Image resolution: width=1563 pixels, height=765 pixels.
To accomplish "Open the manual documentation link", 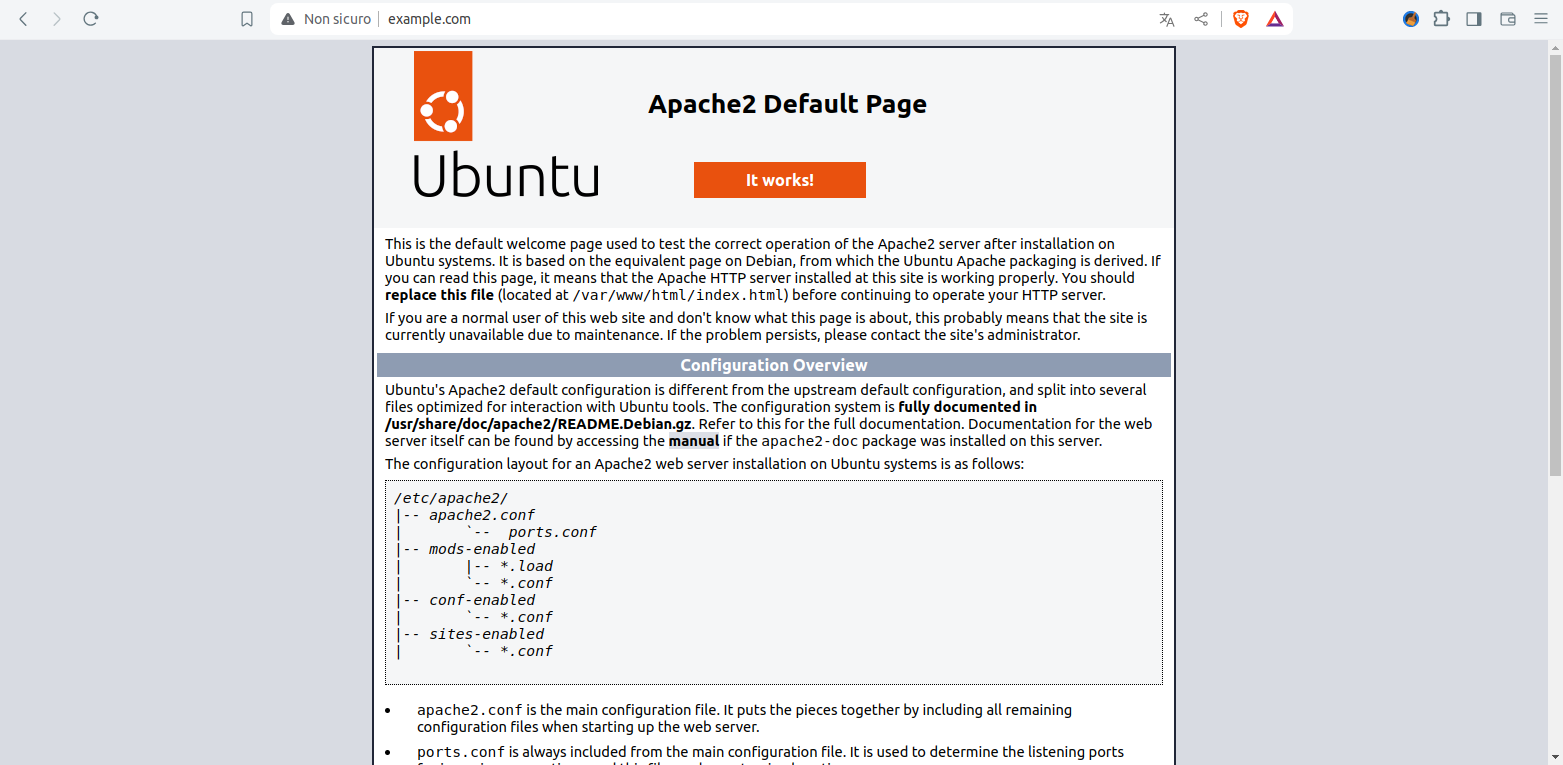I will click(694, 441).
